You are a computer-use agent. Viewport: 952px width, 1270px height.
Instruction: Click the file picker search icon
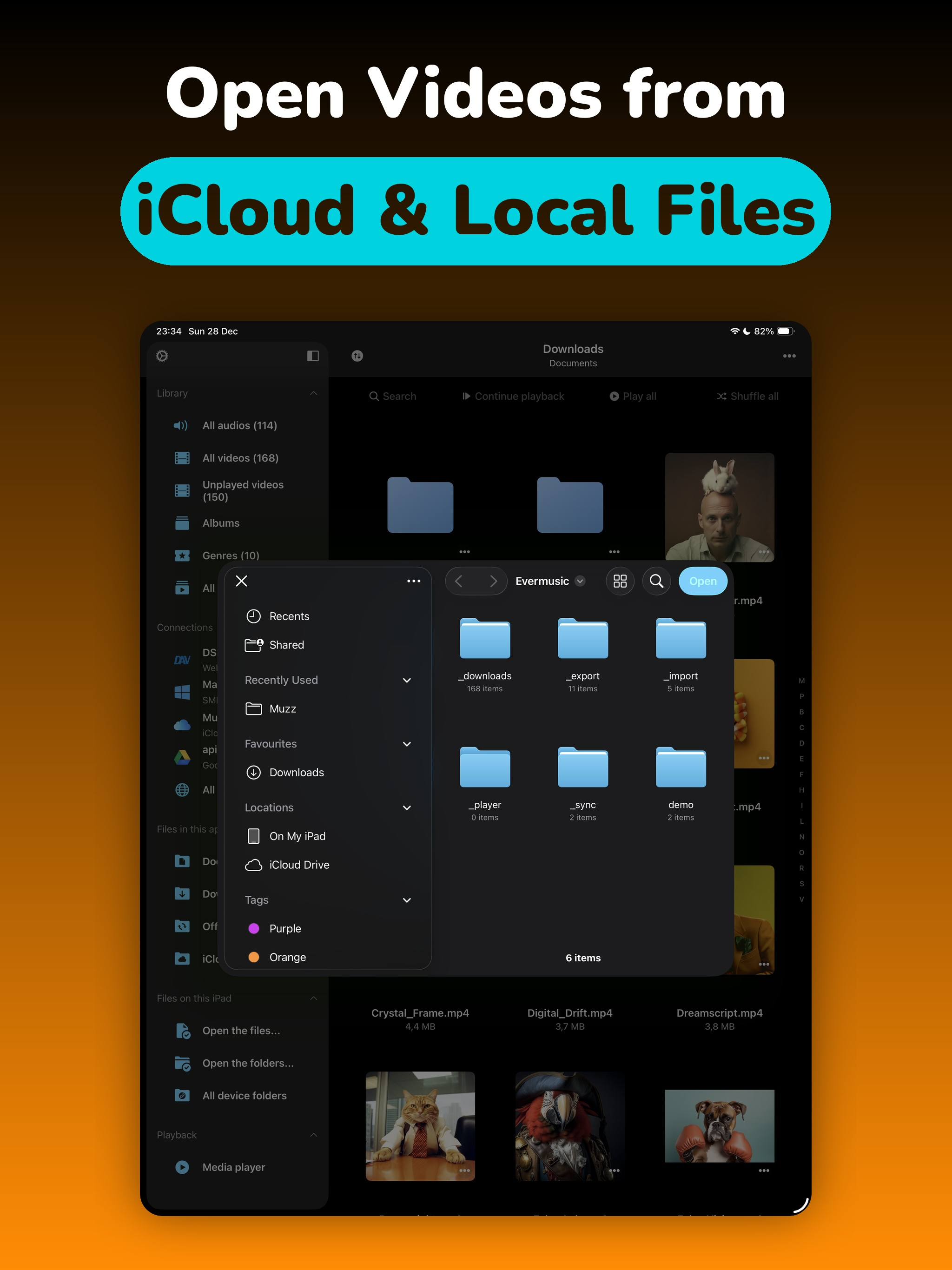coord(656,581)
